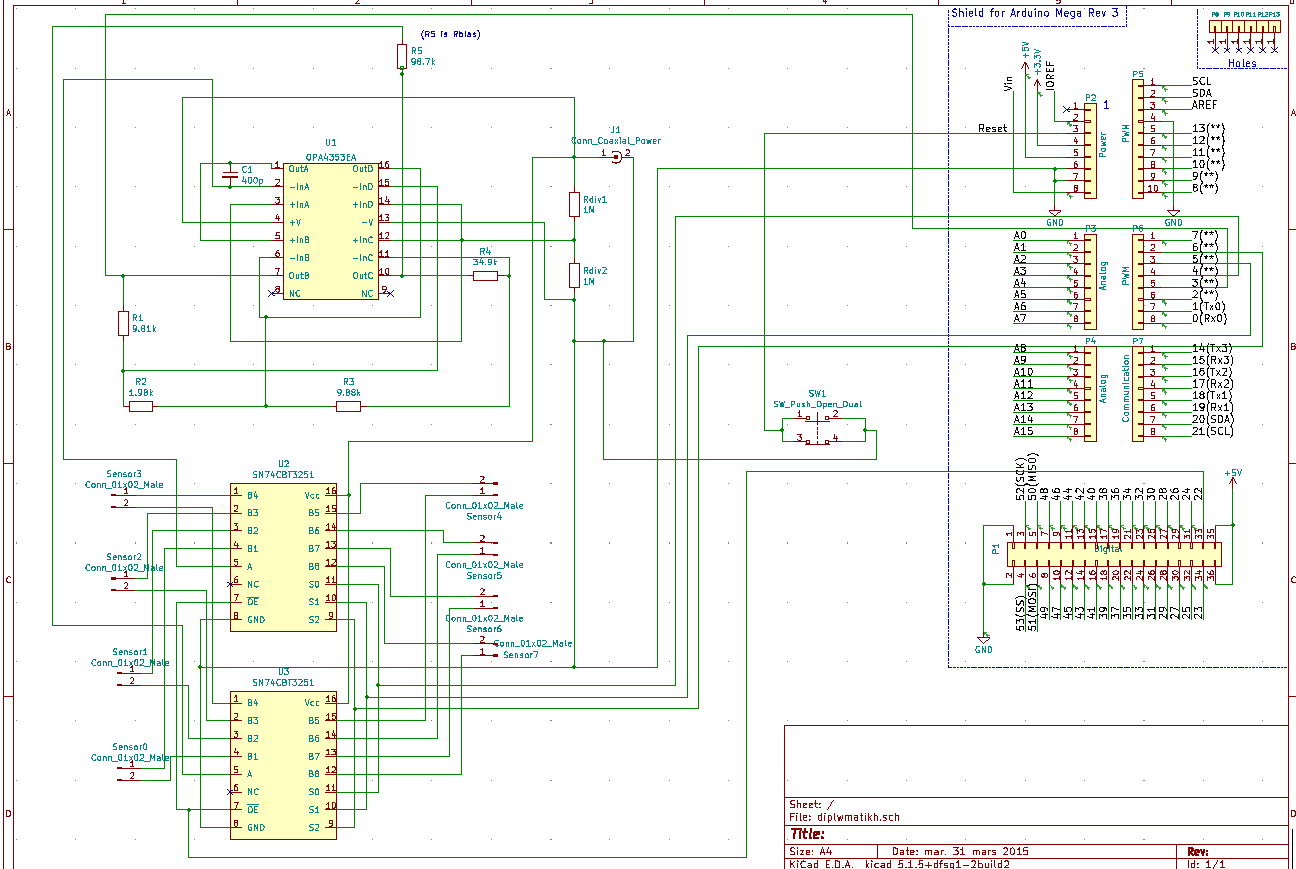The height and width of the screenshot is (869, 1296).
Task: Select the SW1 push button switch symbol
Action: pyautogui.click(x=817, y=427)
